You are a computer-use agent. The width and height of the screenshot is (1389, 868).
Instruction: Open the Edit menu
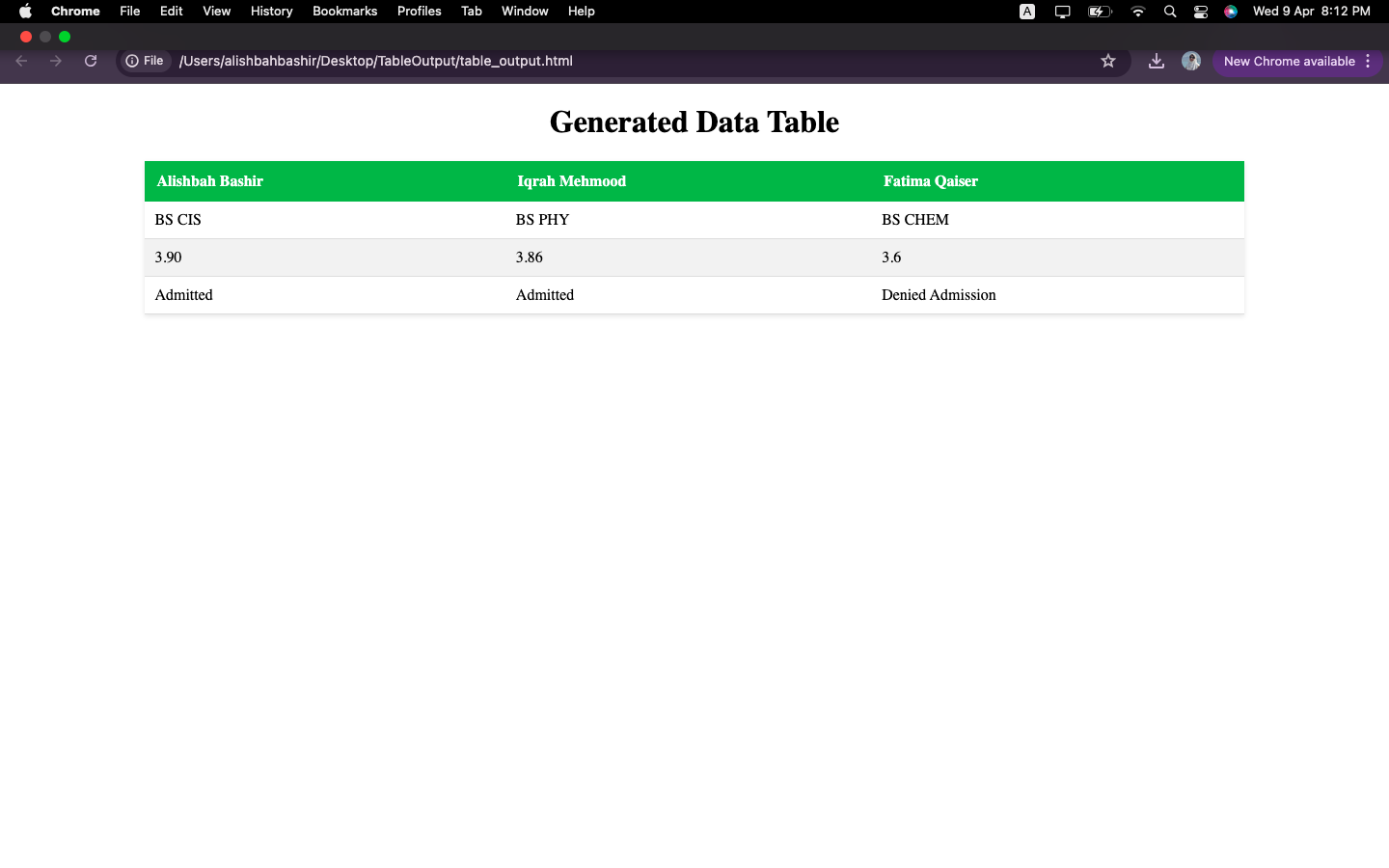[x=172, y=12]
